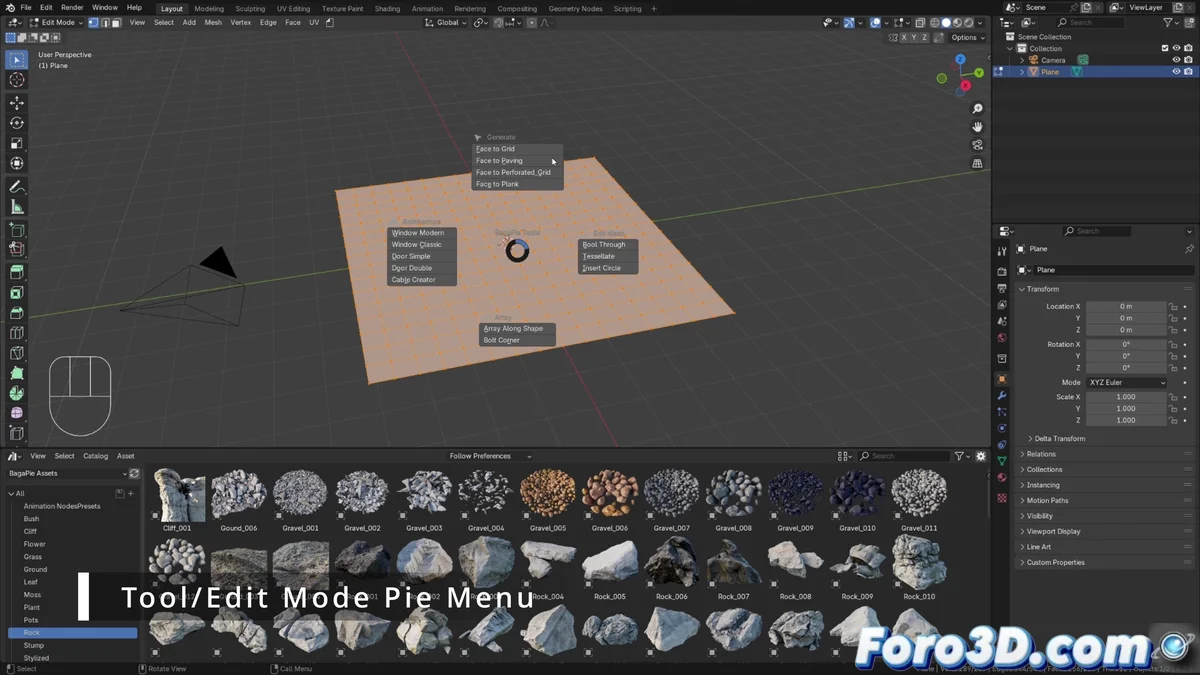Choose Window Modern in pie menu
The width and height of the screenshot is (1200, 675).
coord(422,232)
